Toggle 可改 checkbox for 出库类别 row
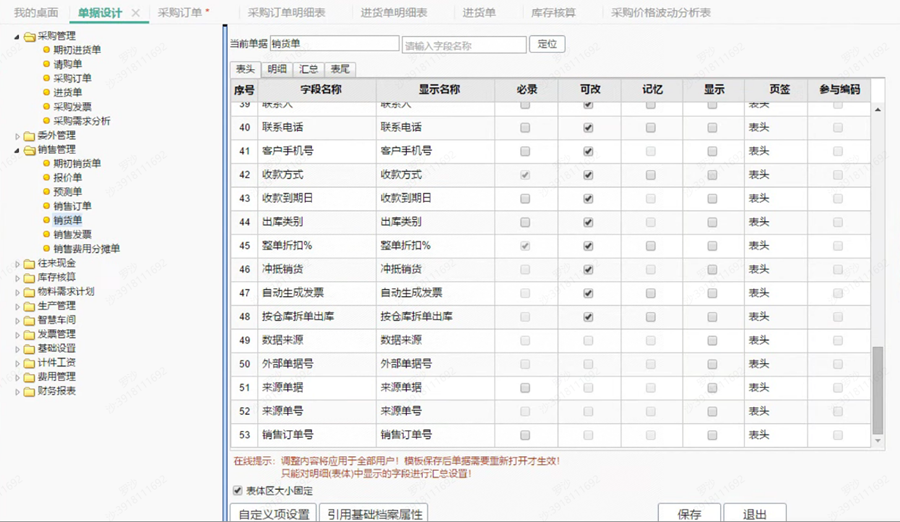Screen dimensions: 900x522 tap(588, 222)
